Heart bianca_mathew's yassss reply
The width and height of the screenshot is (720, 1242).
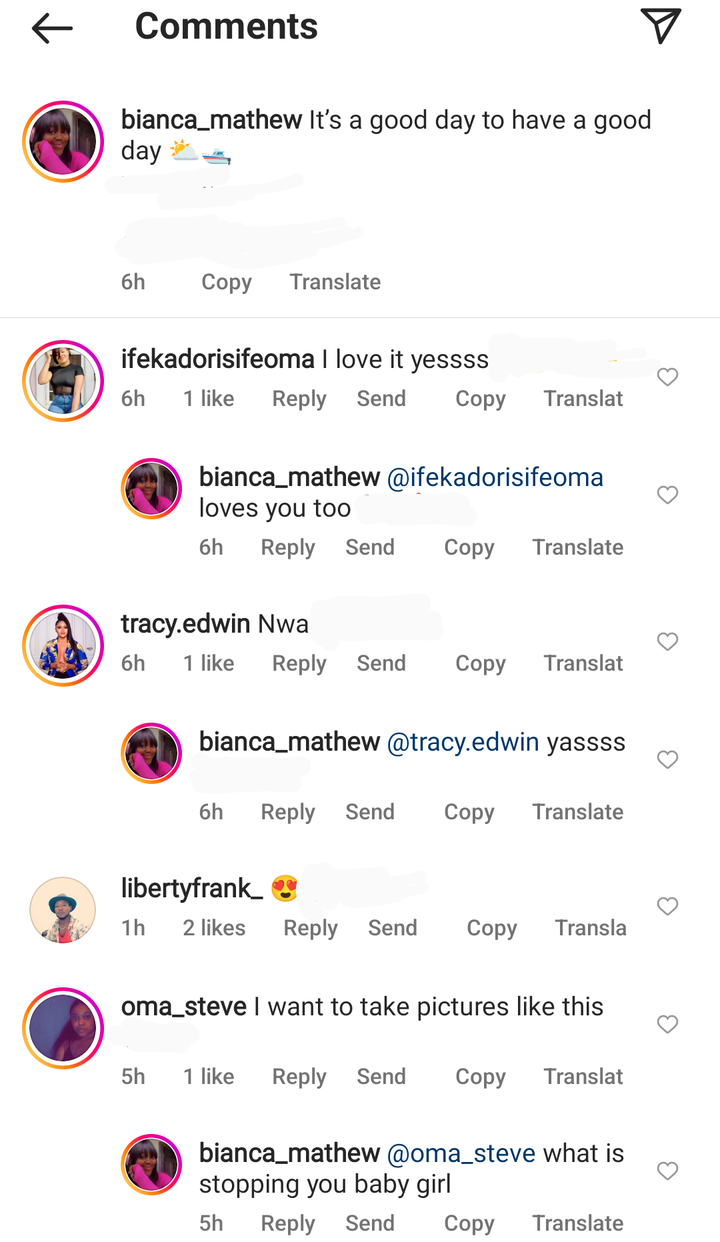pos(667,760)
